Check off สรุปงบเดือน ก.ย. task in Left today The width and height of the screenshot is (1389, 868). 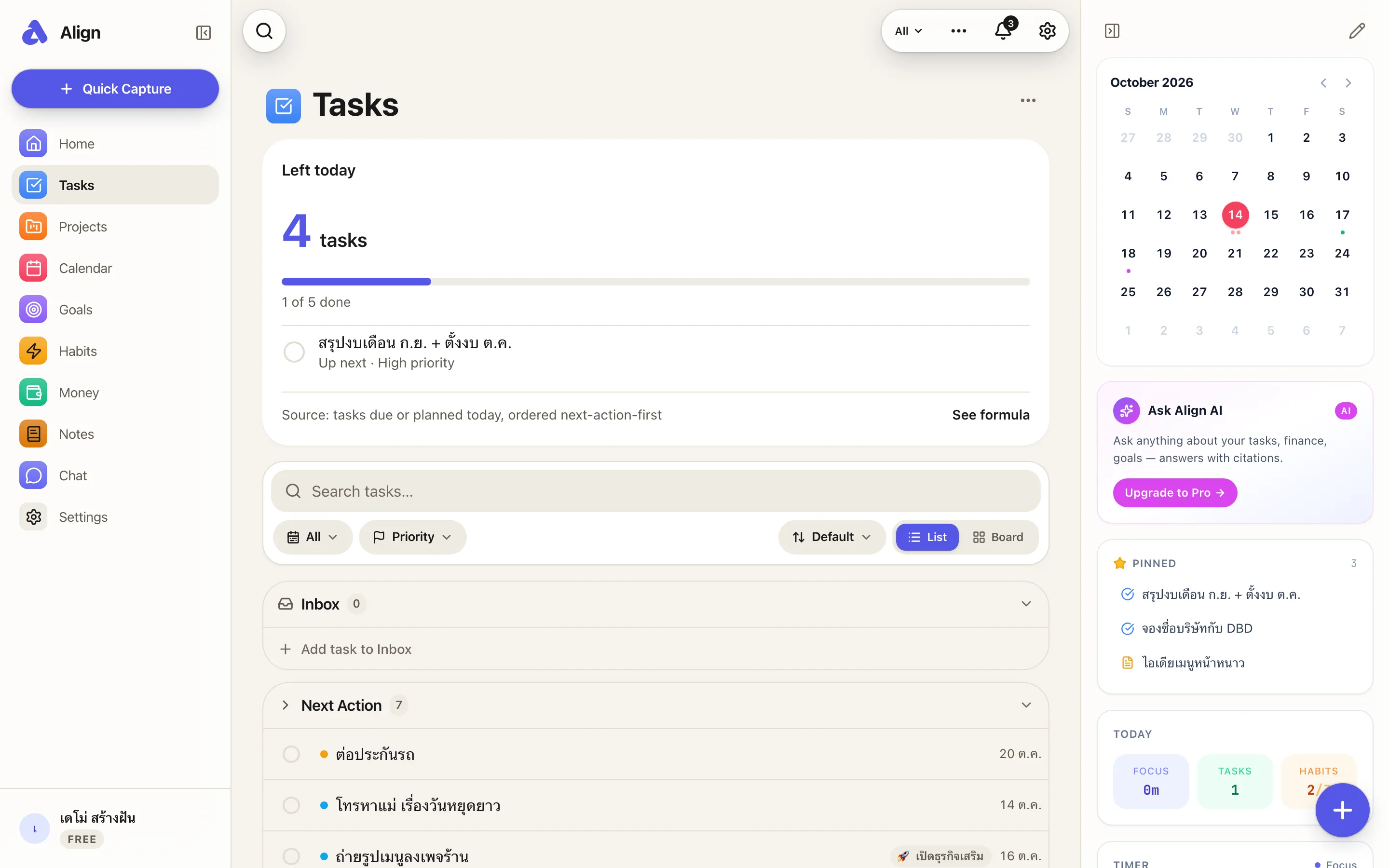click(x=294, y=352)
